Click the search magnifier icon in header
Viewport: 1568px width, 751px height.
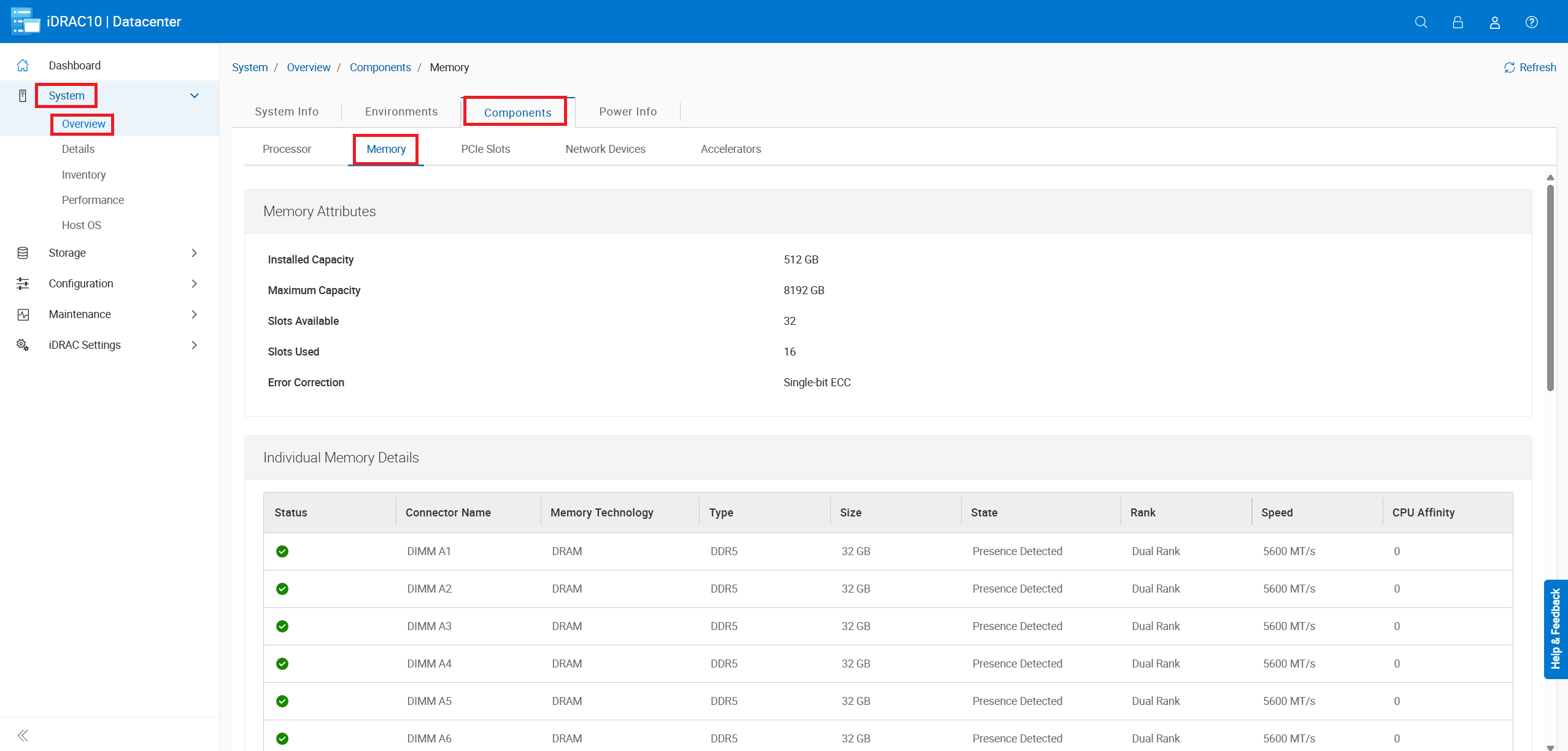point(1421,22)
